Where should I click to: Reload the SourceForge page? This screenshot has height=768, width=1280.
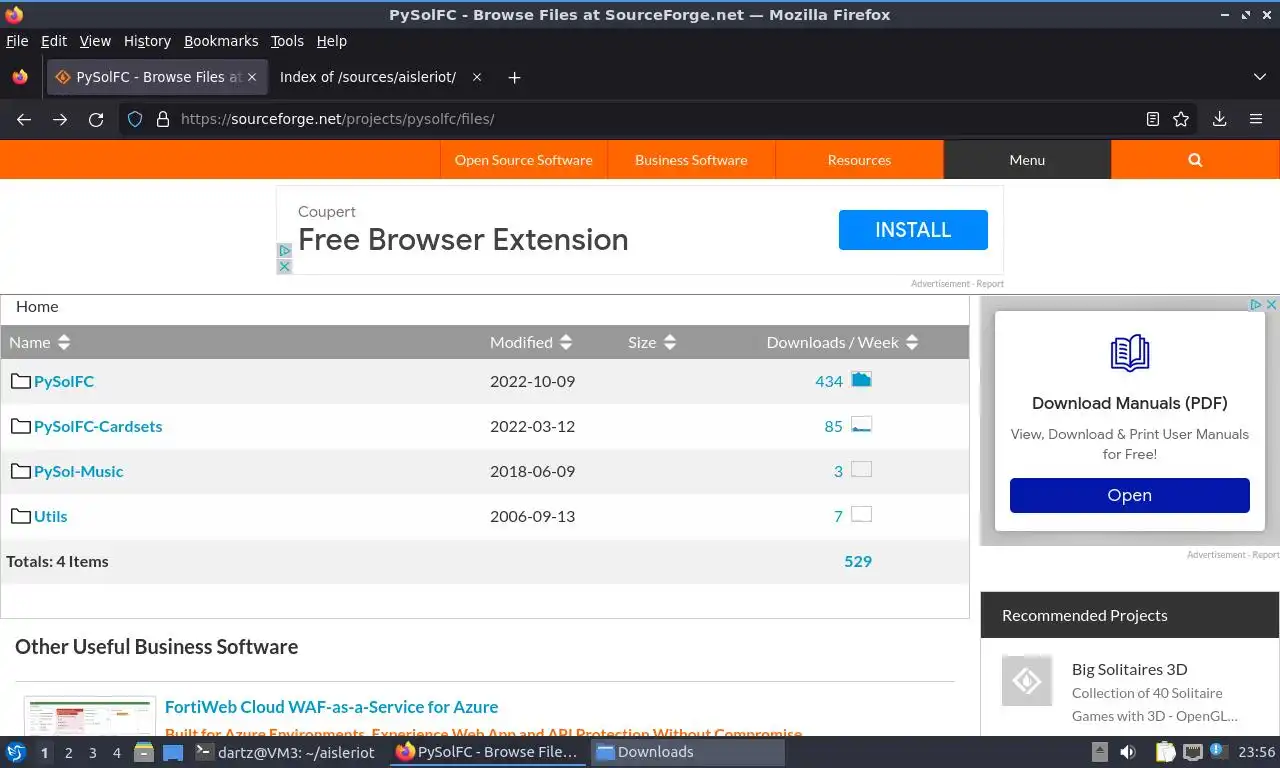point(96,119)
